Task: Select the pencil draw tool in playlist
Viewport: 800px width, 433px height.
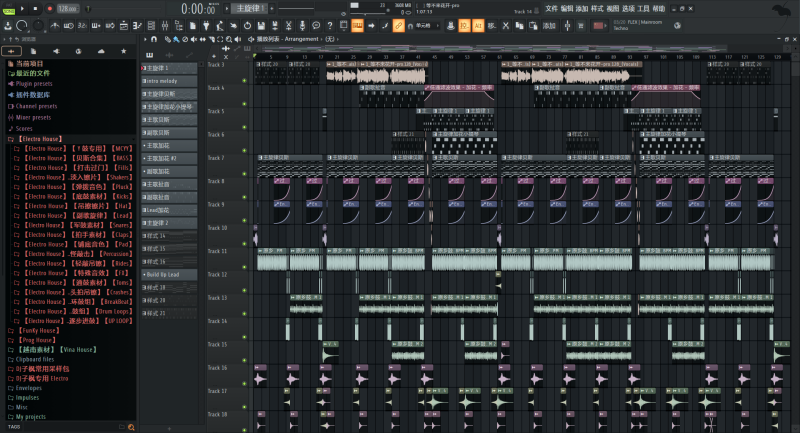Action: tap(167, 39)
